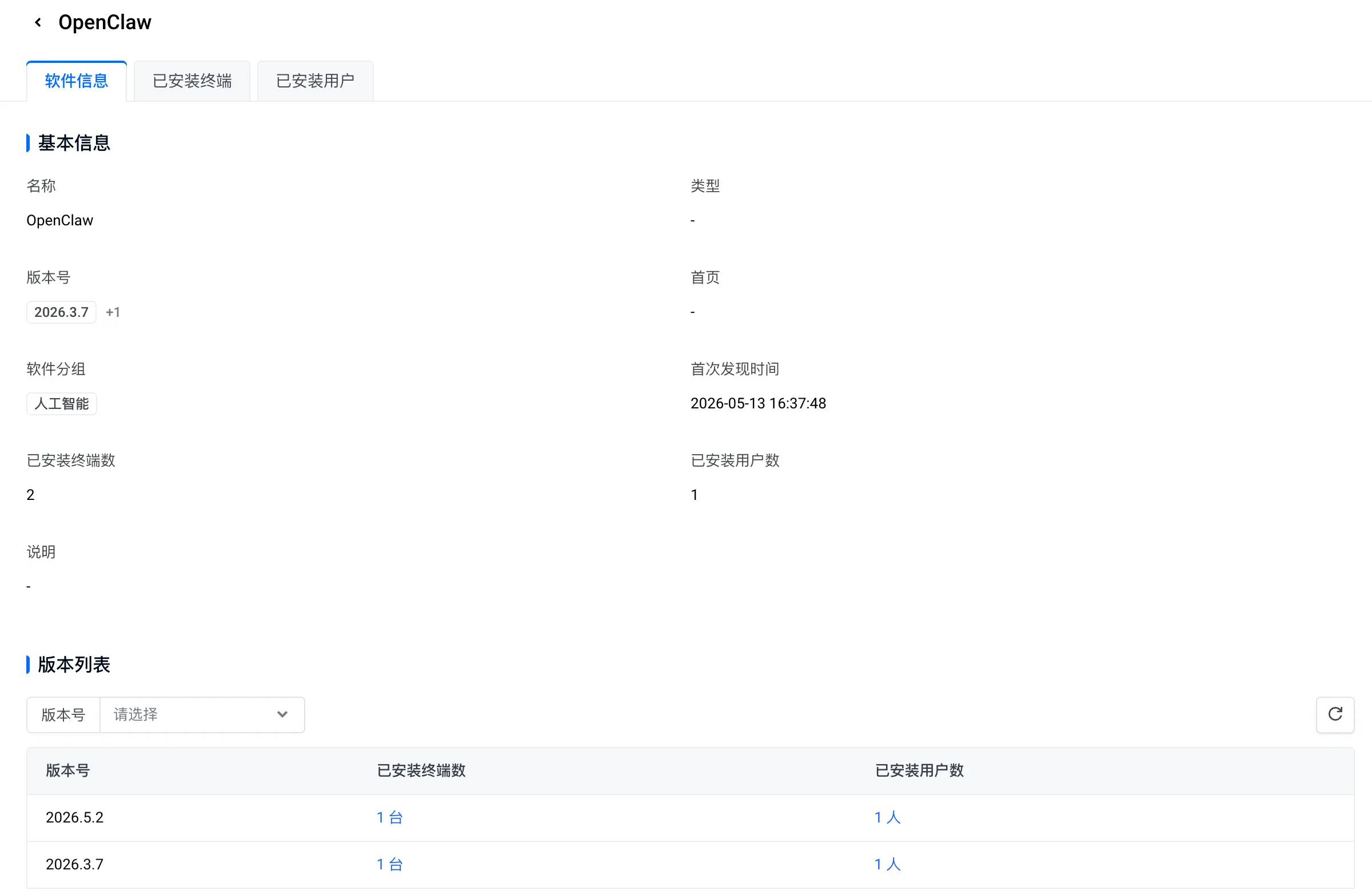Expand the 版本号 请选择 dropdown

point(202,714)
